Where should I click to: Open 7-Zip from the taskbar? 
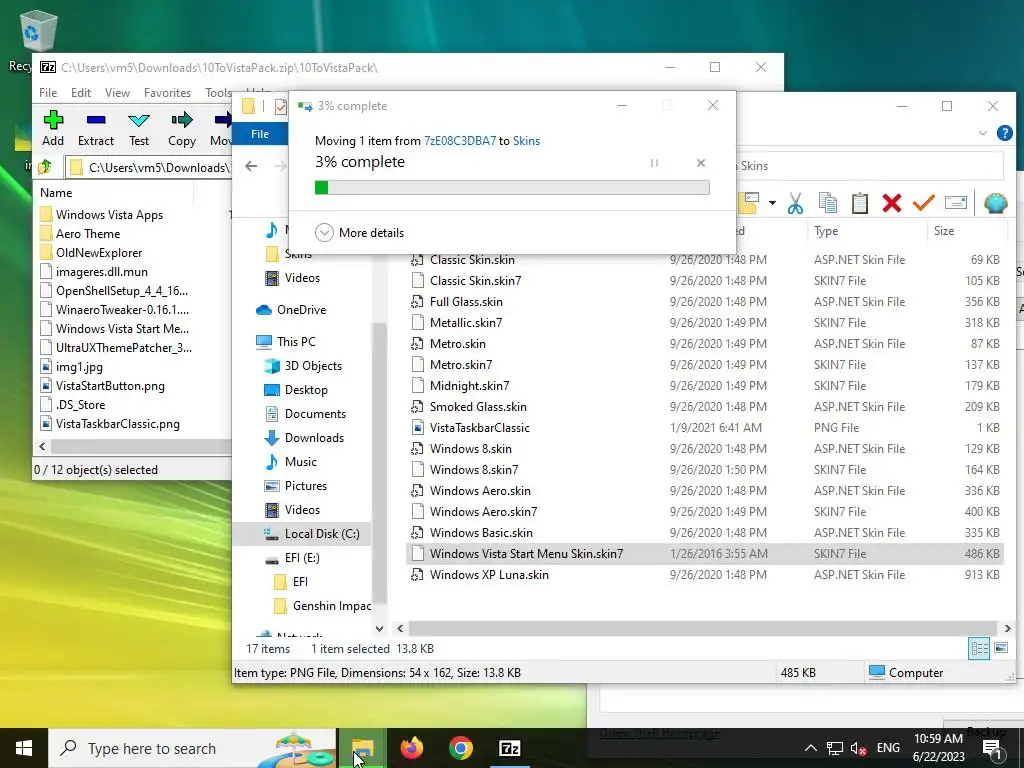[x=509, y=748]
